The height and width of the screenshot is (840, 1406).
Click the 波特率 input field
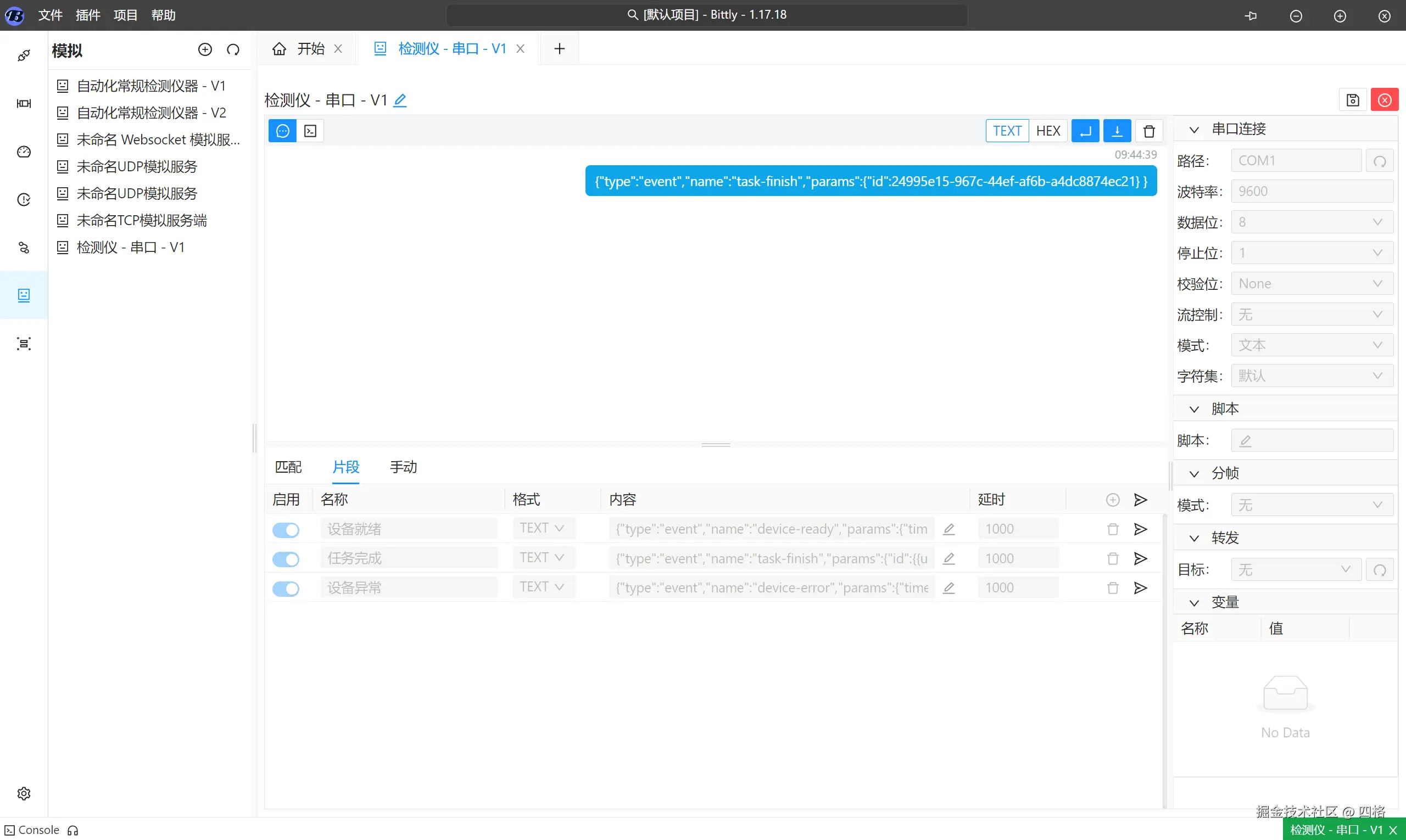pos(1312,191)
